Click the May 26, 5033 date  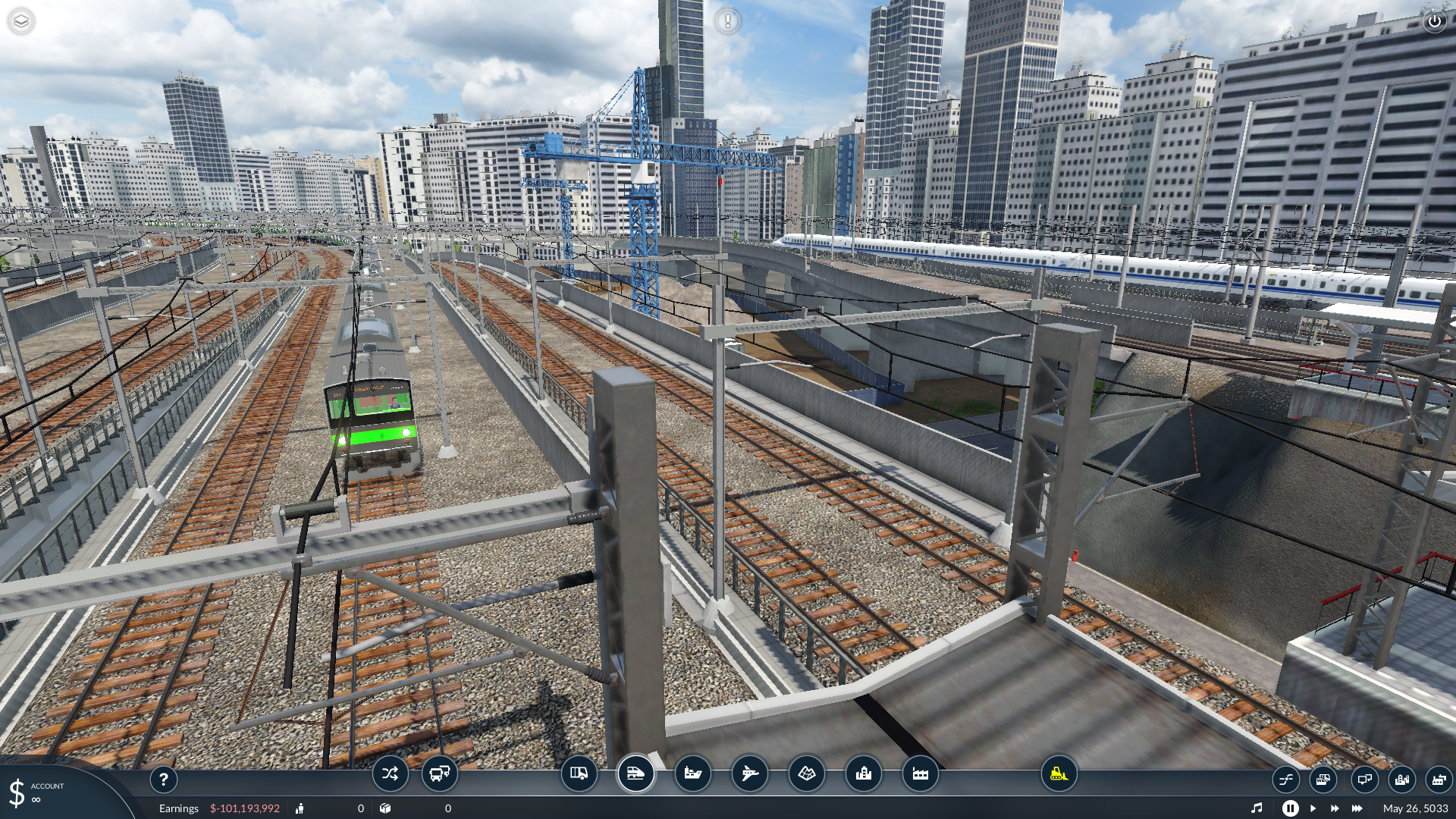tap(1415, 808)
